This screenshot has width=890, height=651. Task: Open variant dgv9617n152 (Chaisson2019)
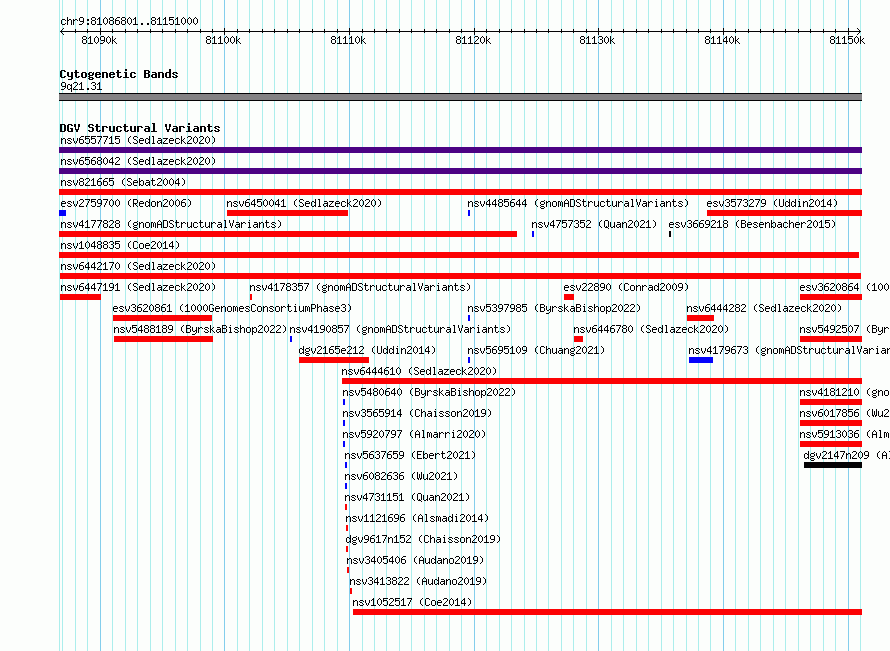pos(423,539)
